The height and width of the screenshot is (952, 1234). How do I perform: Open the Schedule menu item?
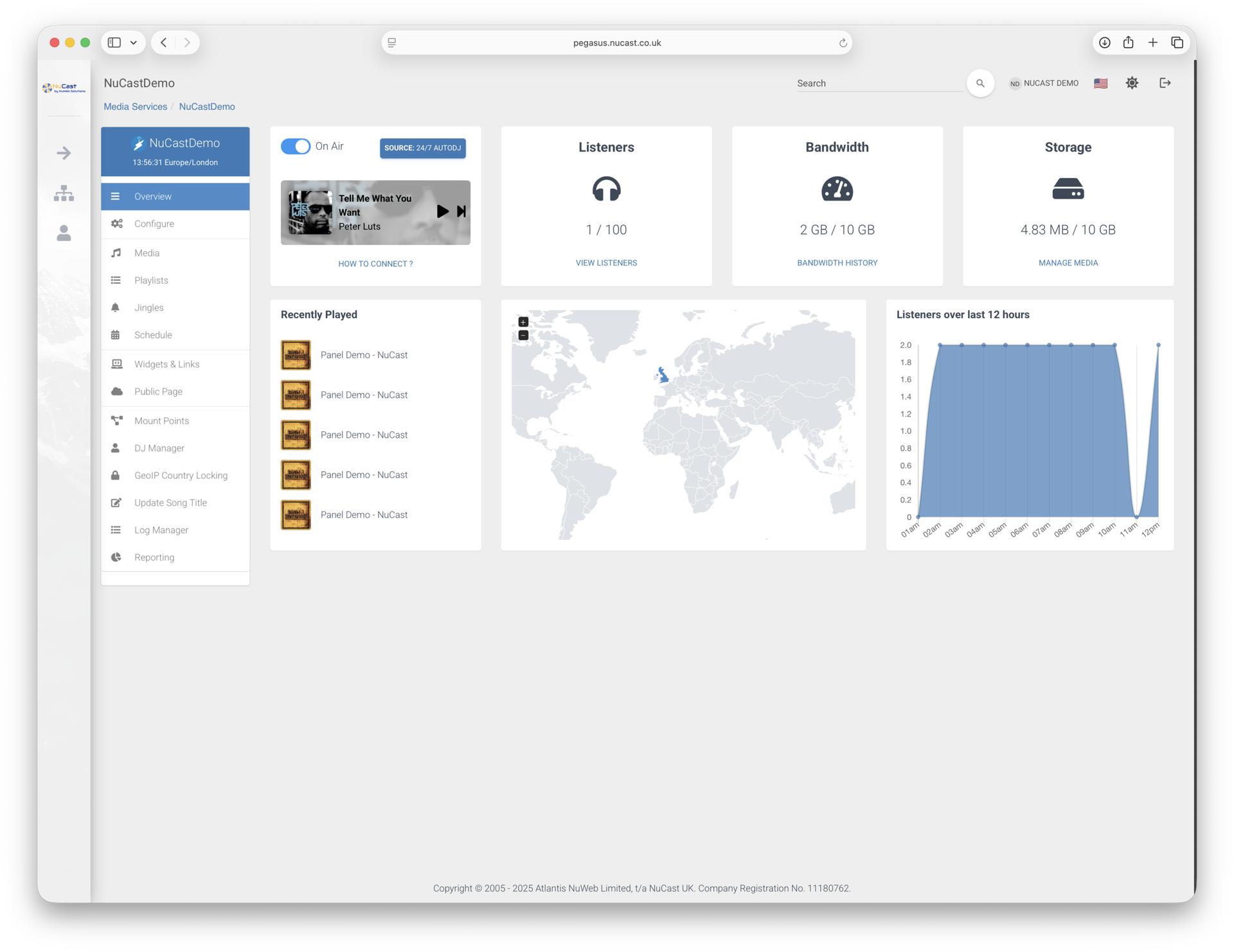tap(153, 335)
